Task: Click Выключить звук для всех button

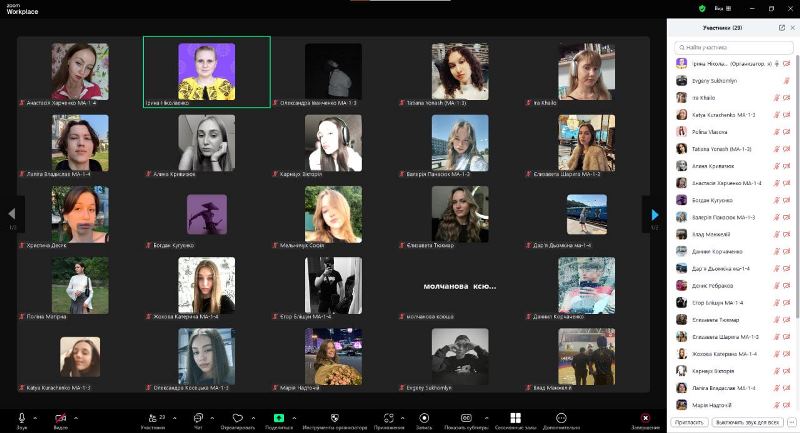Action: tap(747, 423)
